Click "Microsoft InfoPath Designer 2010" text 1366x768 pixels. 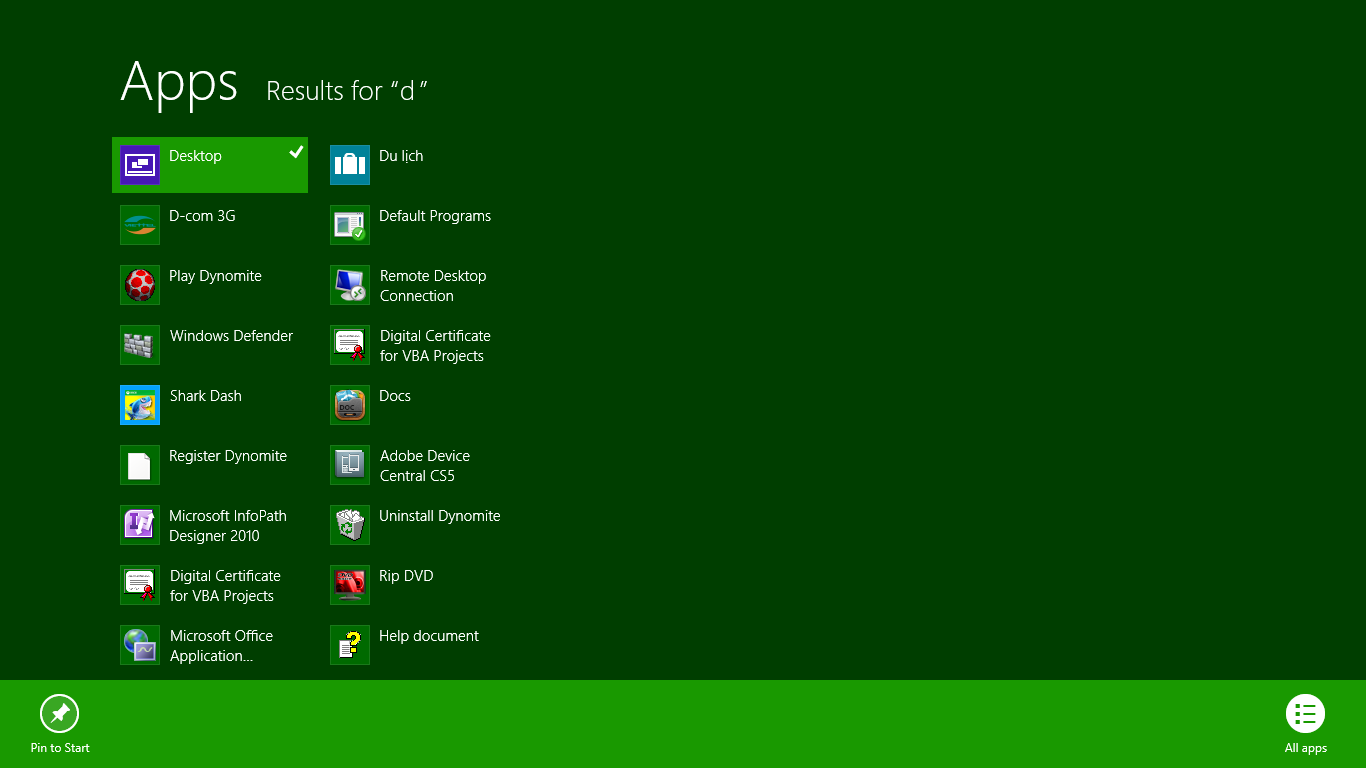click(x=228, y=526)
